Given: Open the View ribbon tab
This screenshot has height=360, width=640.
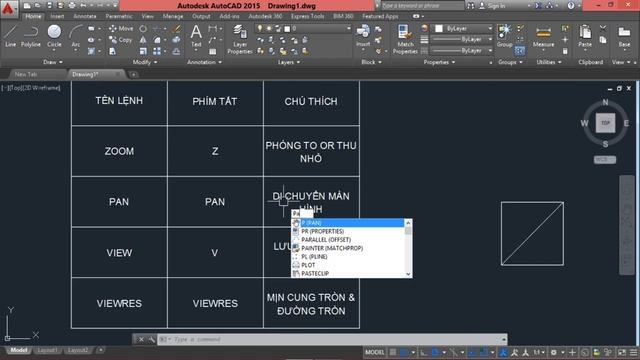Looking at the screenshot, I should pos(147,16).
